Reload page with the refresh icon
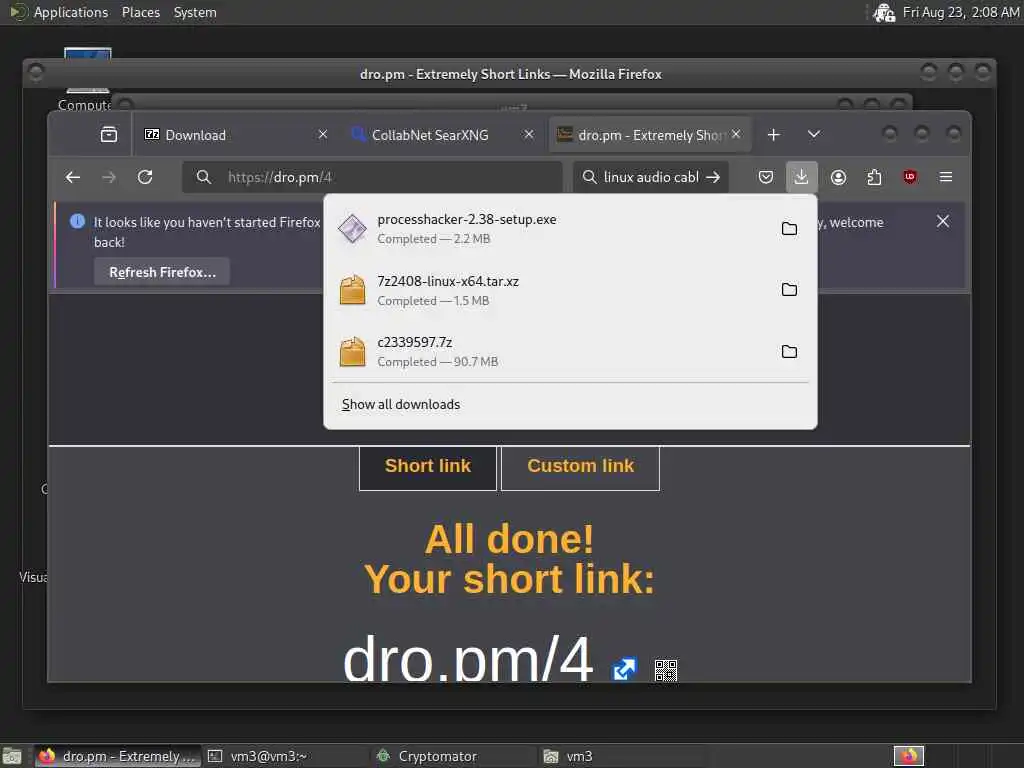 point(145,177)
